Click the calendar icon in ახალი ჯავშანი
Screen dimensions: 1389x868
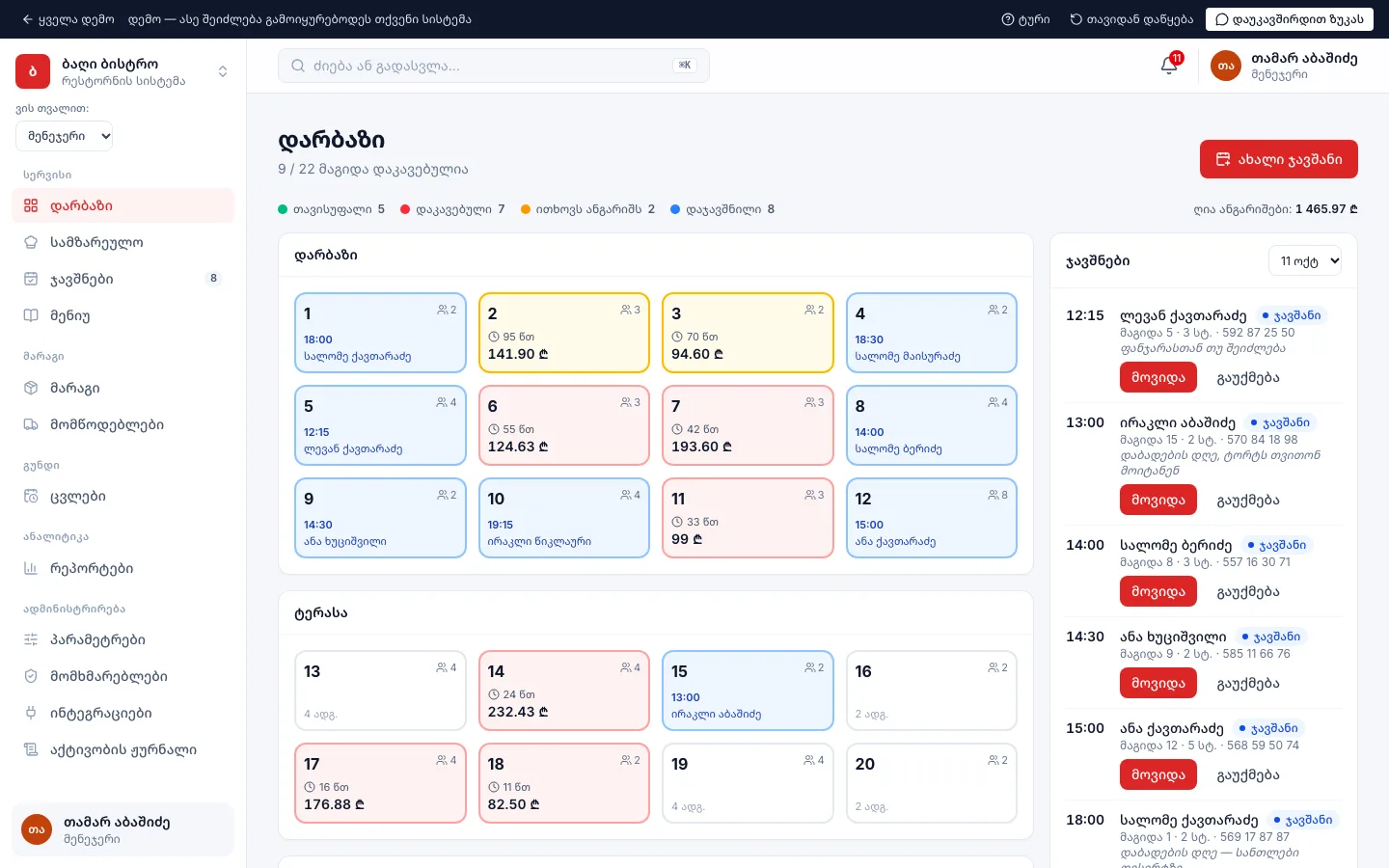point(1223,159)
